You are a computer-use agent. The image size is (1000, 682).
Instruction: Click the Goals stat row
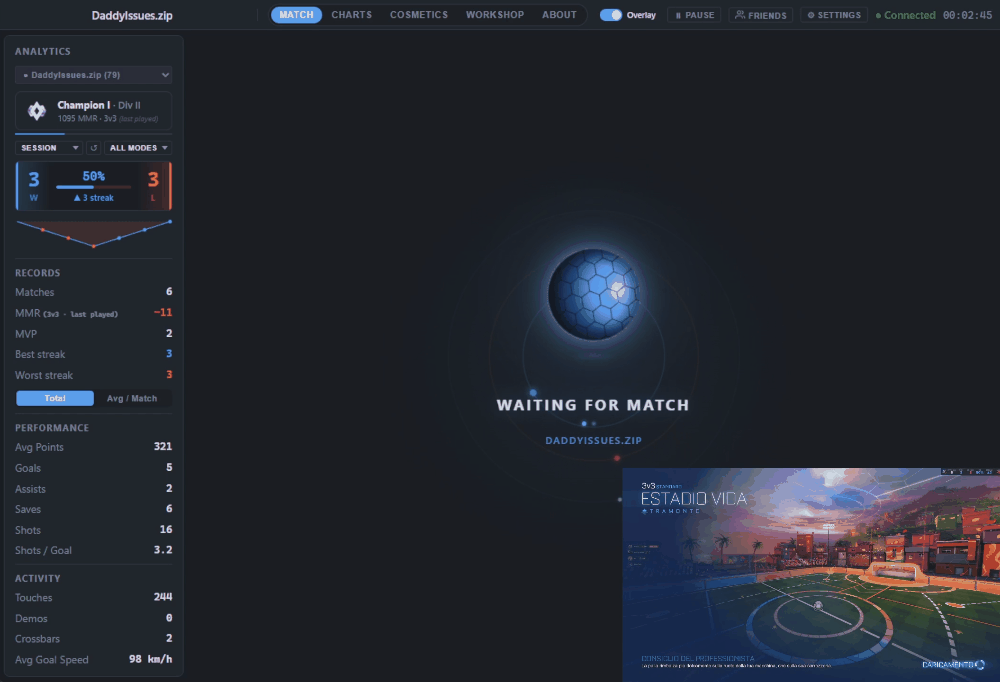[x=94, y=468]
